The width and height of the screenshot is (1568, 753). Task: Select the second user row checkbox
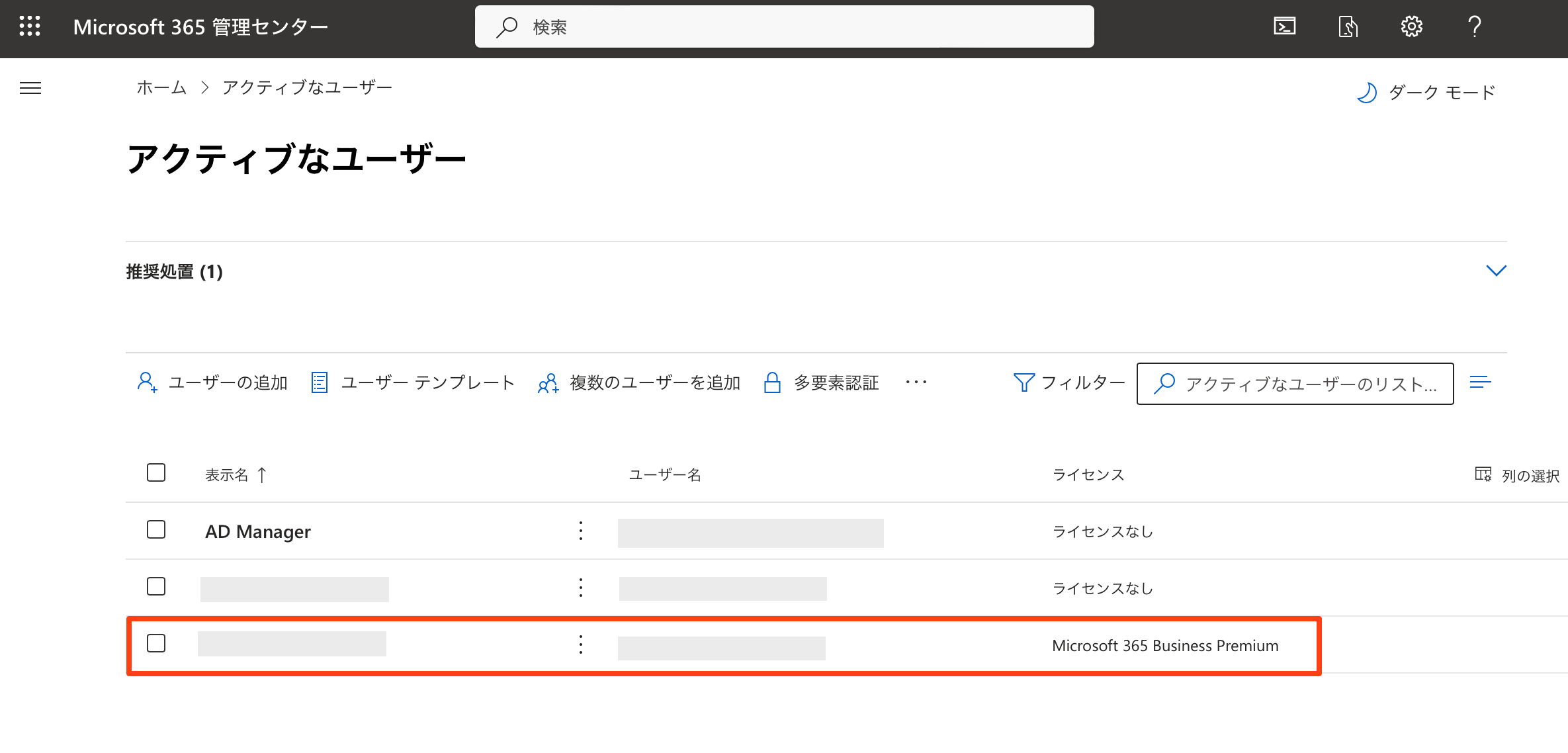pyautogui.click(x=156, y=586)
